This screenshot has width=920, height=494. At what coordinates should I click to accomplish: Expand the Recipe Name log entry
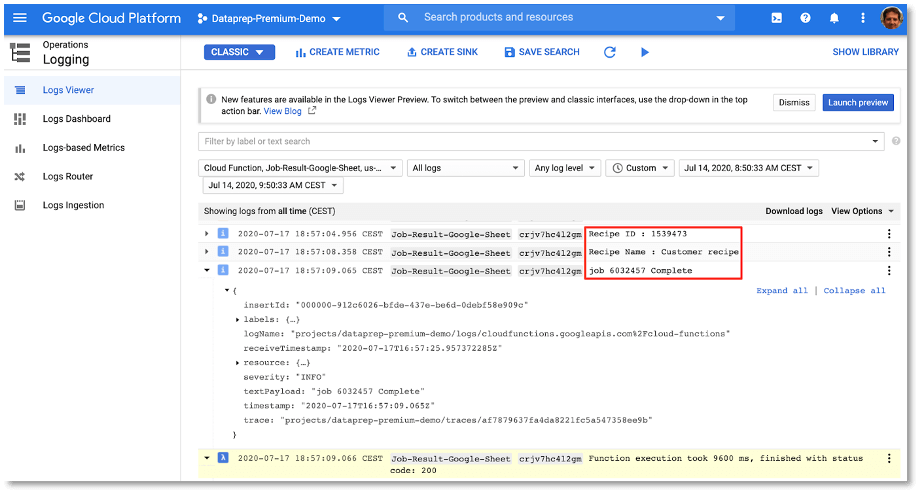(207, 252)
